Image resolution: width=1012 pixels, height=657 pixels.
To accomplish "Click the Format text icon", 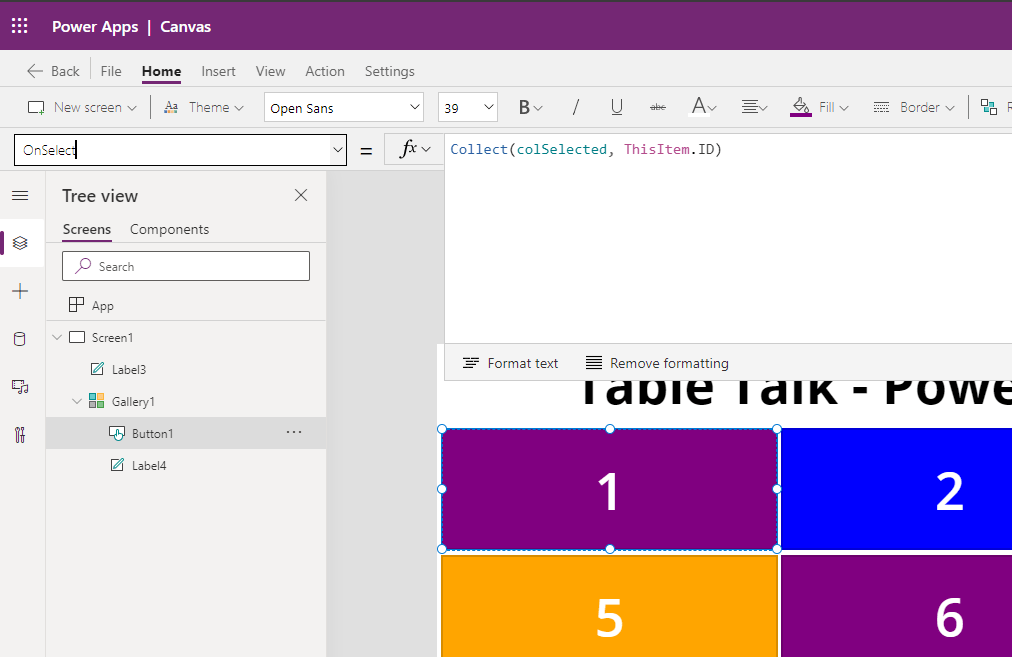I will tap(471, 363).
